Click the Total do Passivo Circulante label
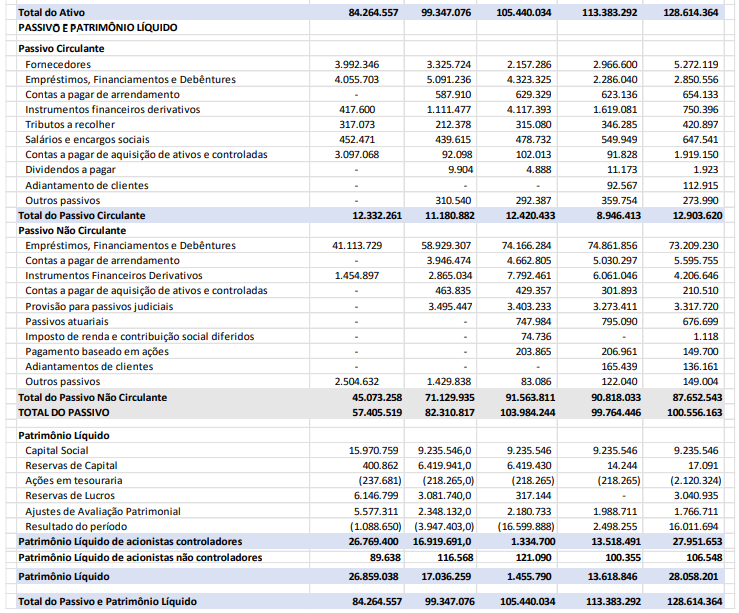Image resolution: width=739 pixels, height=613 pixels. click(82, 215)
